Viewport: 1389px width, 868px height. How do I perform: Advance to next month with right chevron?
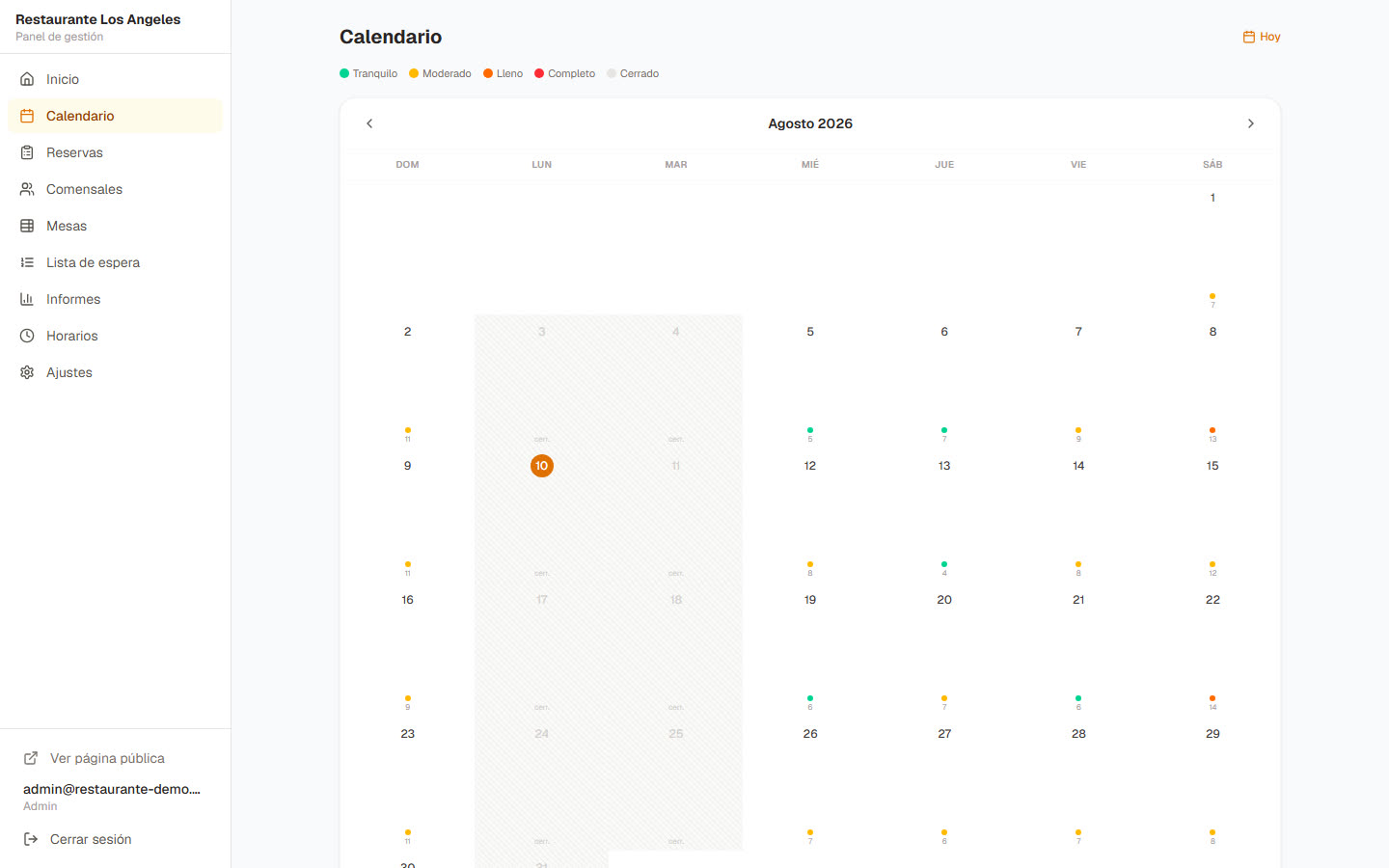1251,123
